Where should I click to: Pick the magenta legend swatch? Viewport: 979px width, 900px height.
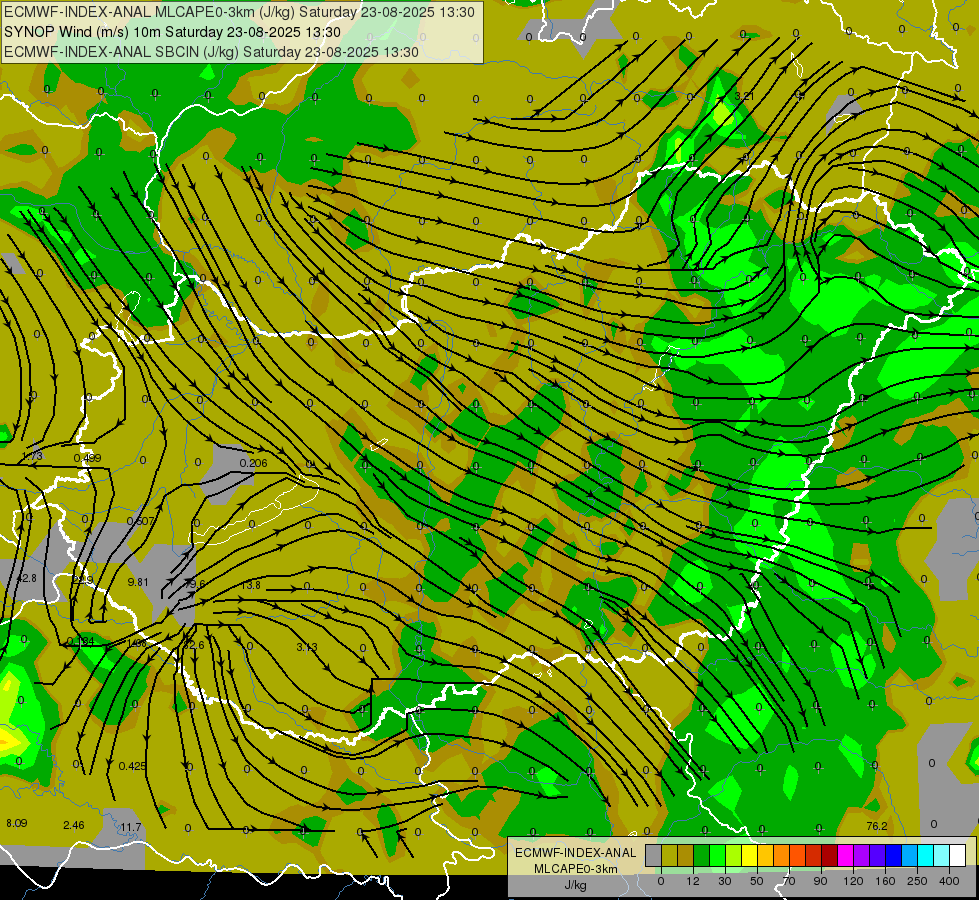(x=845, y=855)
